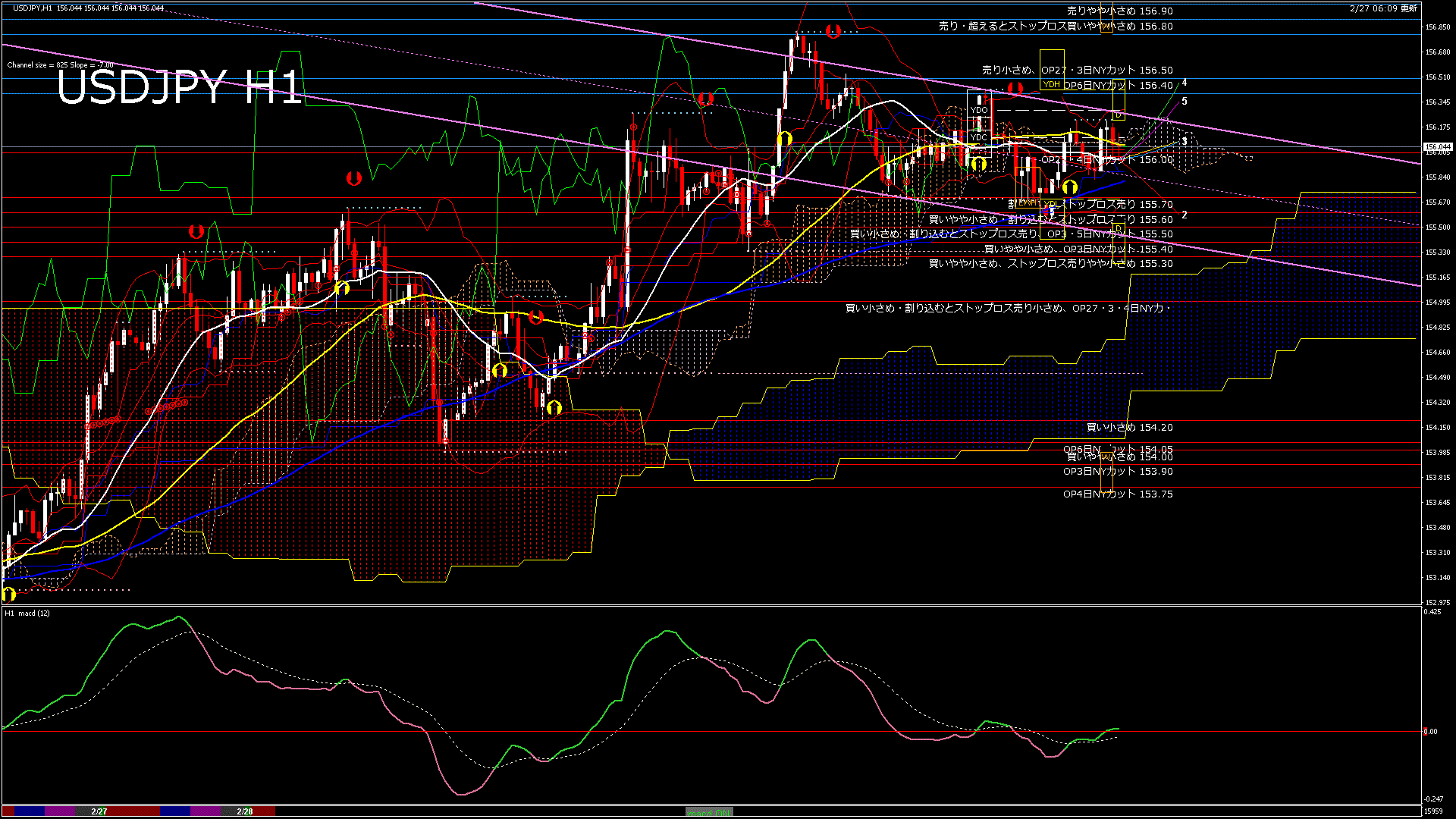1456x819 pixels.
Task: Click the colored session bar segment near 2/27
Action: point(96,810)
